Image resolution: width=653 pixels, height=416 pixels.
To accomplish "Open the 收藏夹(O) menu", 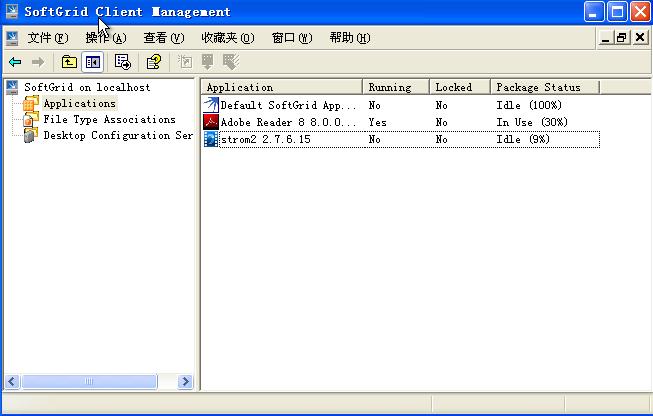I will [x=227, y=38].
